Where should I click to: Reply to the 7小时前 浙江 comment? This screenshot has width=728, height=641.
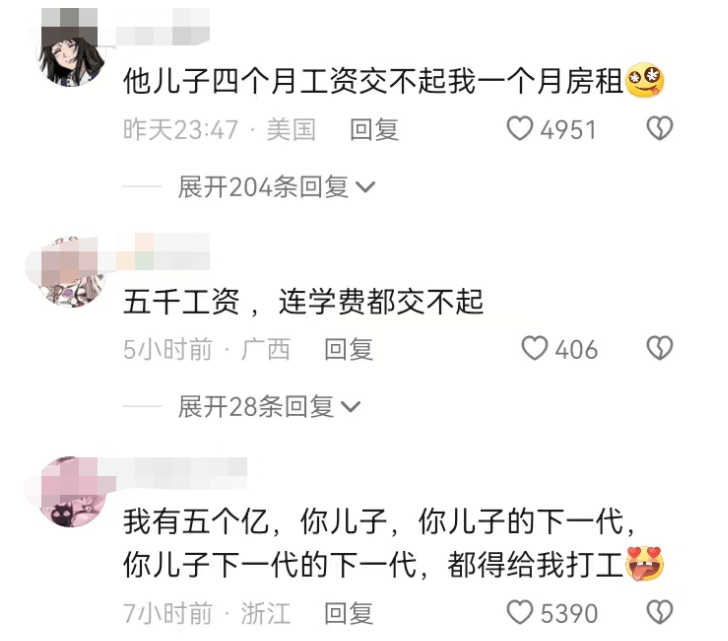click(348, 613)
